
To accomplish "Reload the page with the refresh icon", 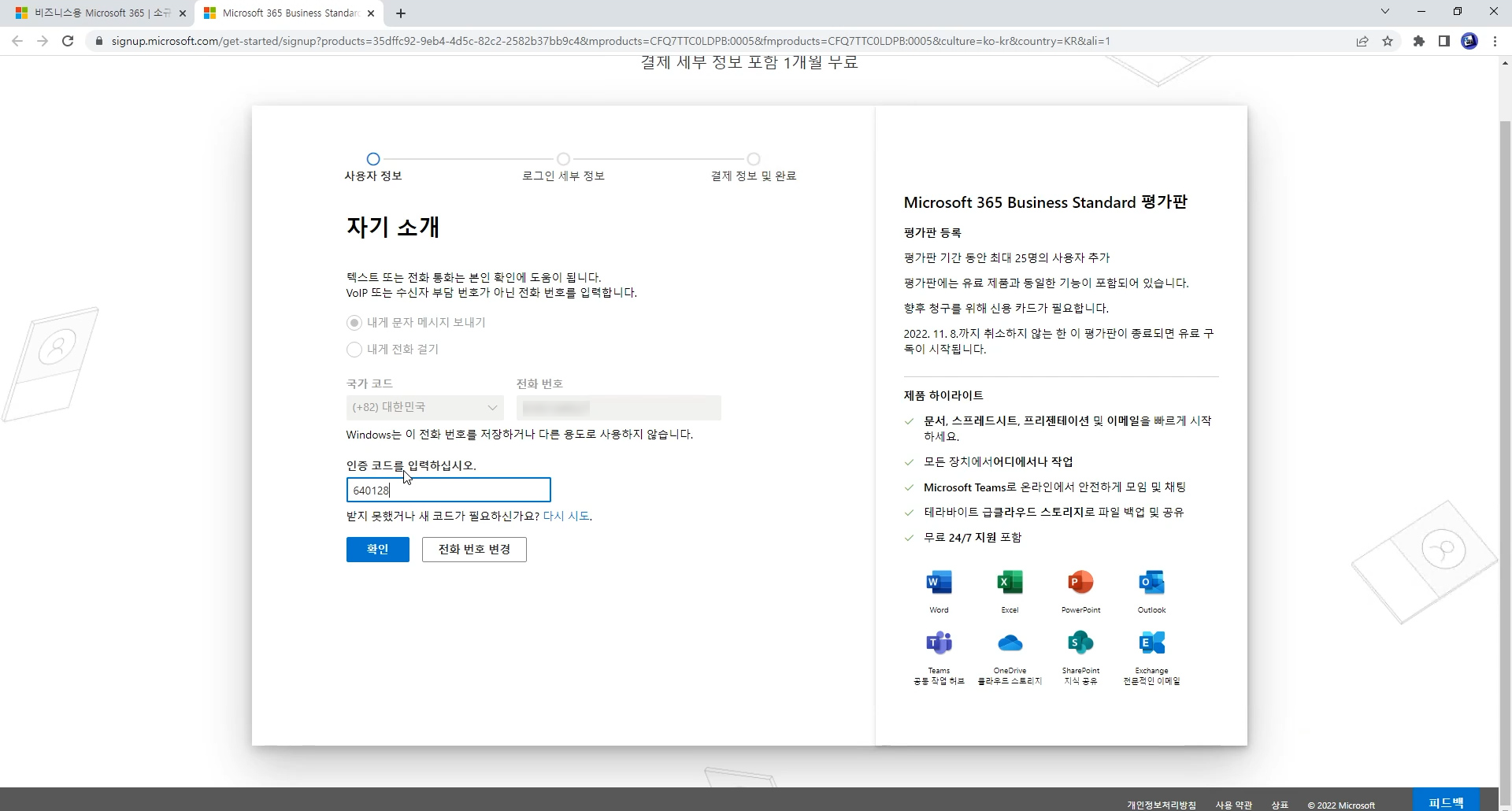I will pos(68,41).
